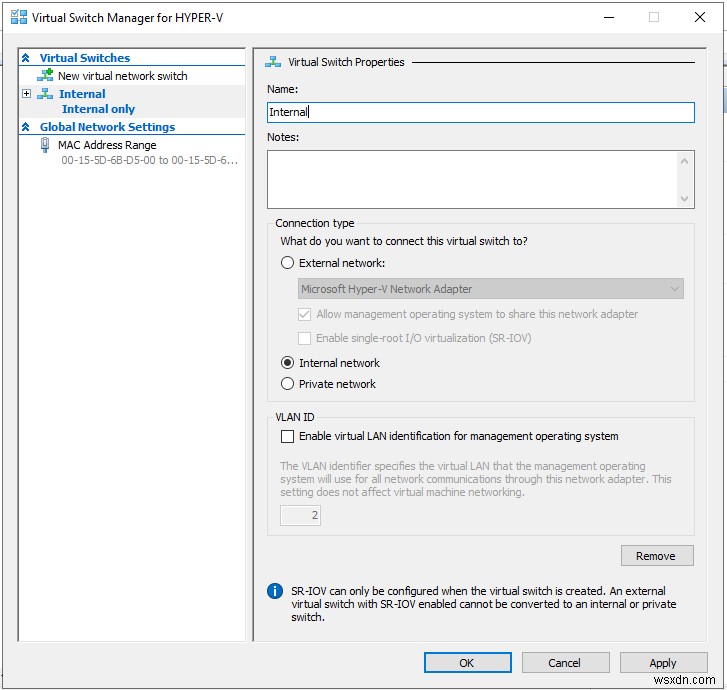Open the Microsoft Hyper-V Network Adapter dropdown
The image size is (727, 690).
point(491,288)
